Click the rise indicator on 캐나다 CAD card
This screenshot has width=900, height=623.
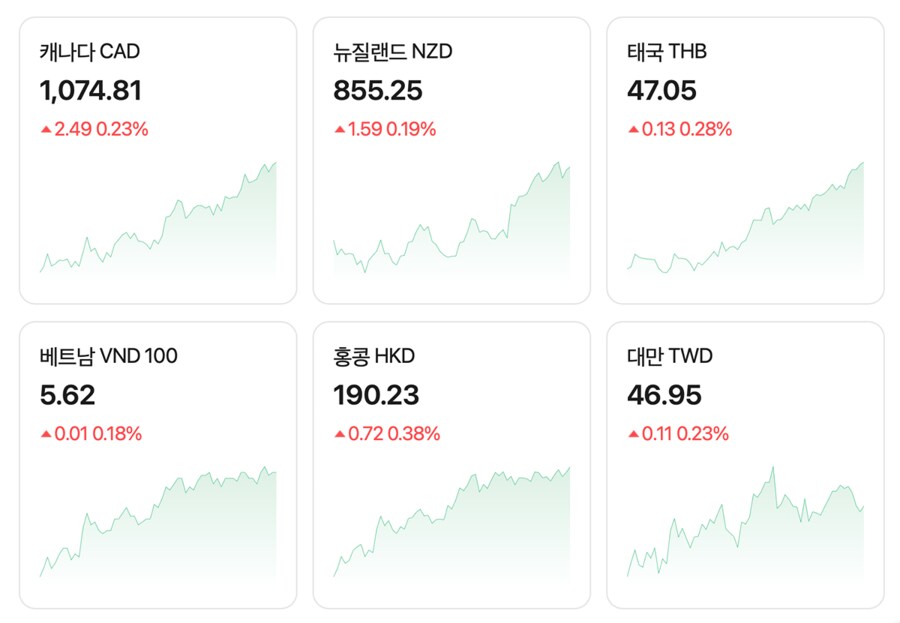(x=44, y=128)
